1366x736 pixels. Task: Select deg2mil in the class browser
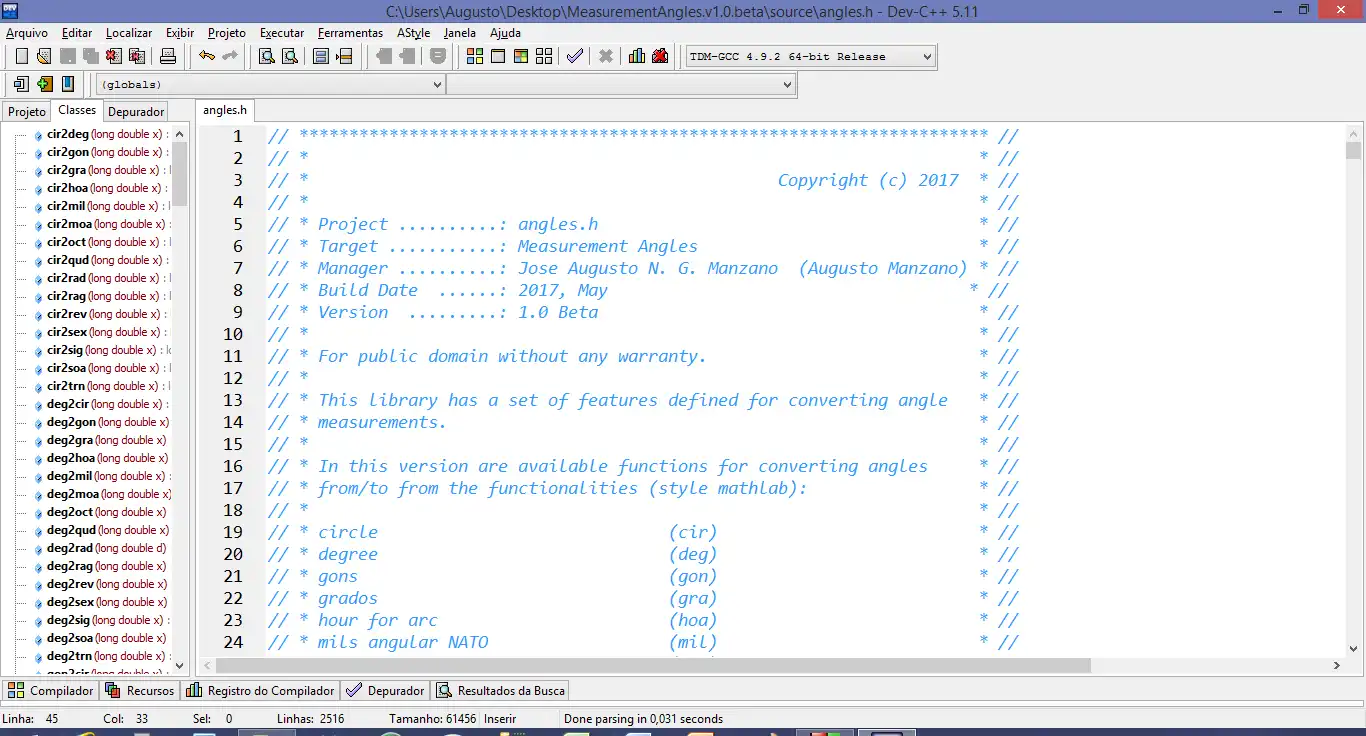point(101,476)
